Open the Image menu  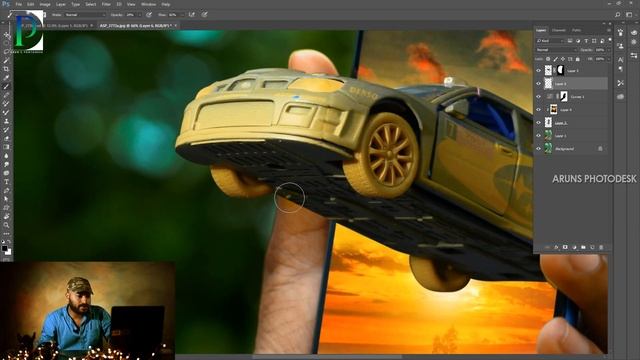pyautogui.click(x=45, y=4)
